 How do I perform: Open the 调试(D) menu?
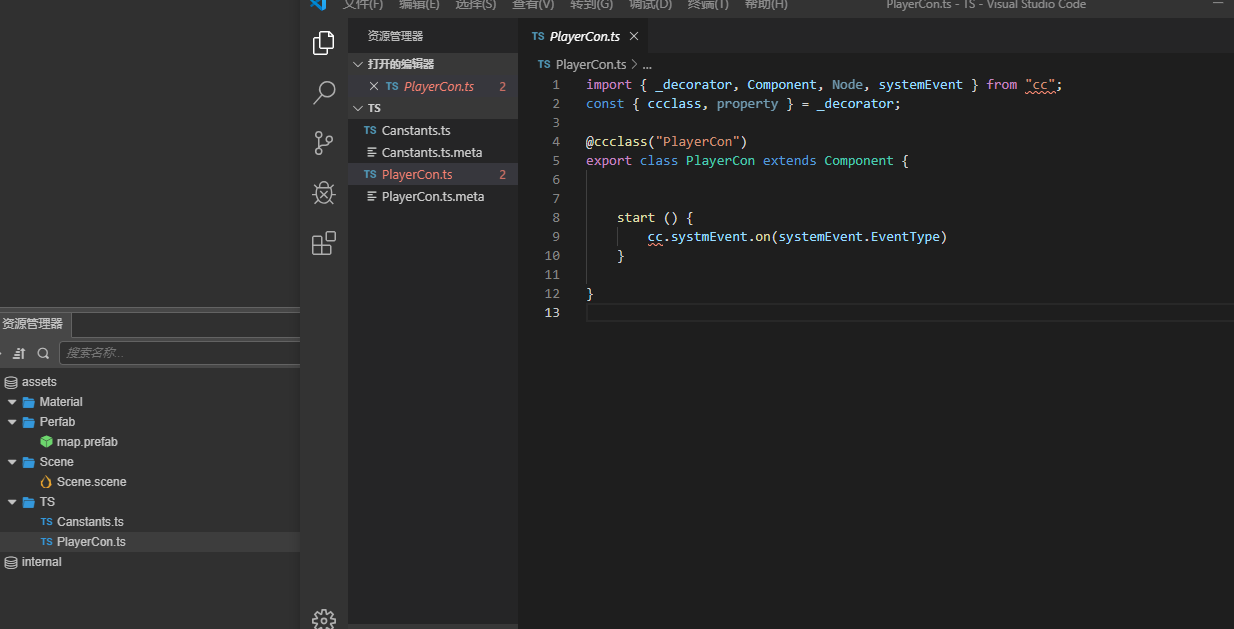650,5
